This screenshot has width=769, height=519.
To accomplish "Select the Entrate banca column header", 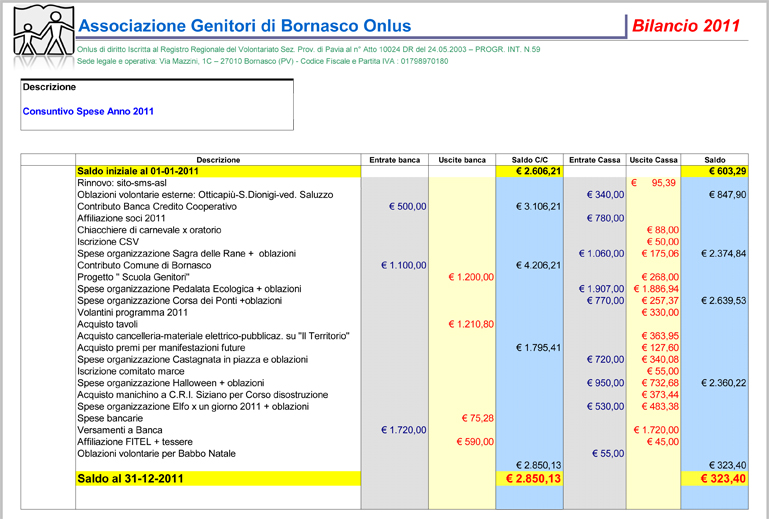I will (x=394, y=160).
